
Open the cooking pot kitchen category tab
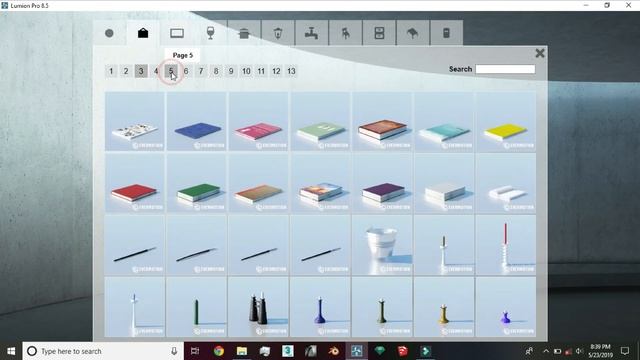click(244, 33)
